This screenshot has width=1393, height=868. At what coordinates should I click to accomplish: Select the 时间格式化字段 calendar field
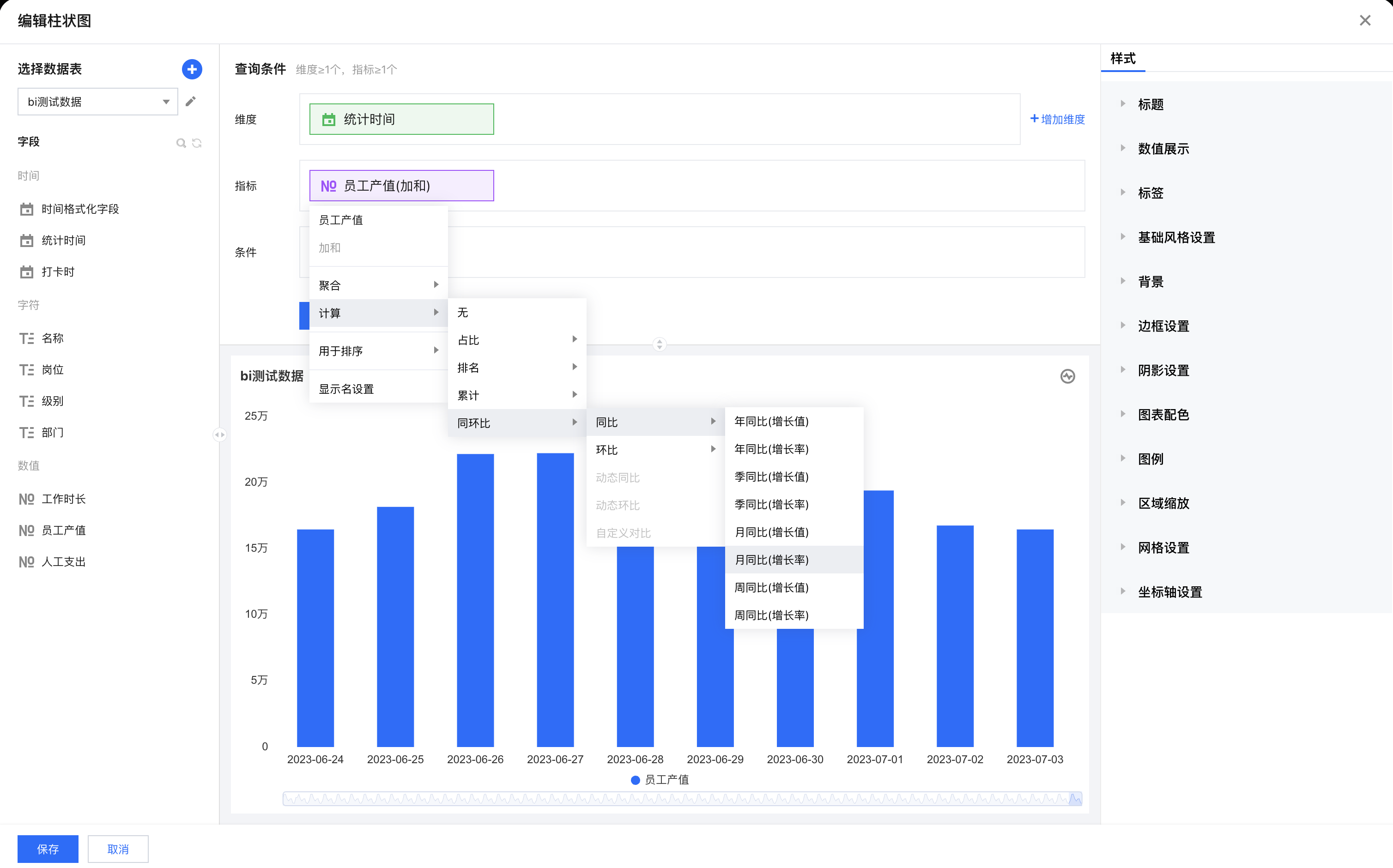click(80, 209)
